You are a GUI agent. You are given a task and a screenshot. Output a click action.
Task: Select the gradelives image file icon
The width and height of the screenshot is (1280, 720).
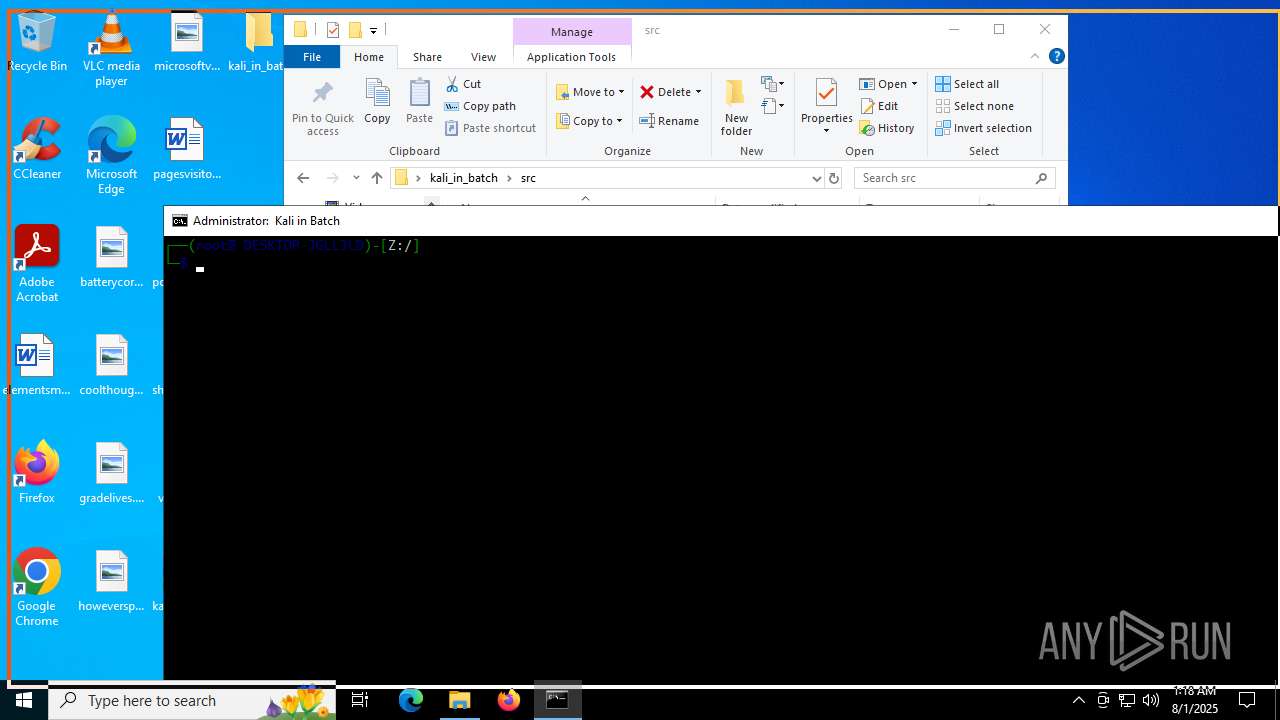click(x=111, y=474)
